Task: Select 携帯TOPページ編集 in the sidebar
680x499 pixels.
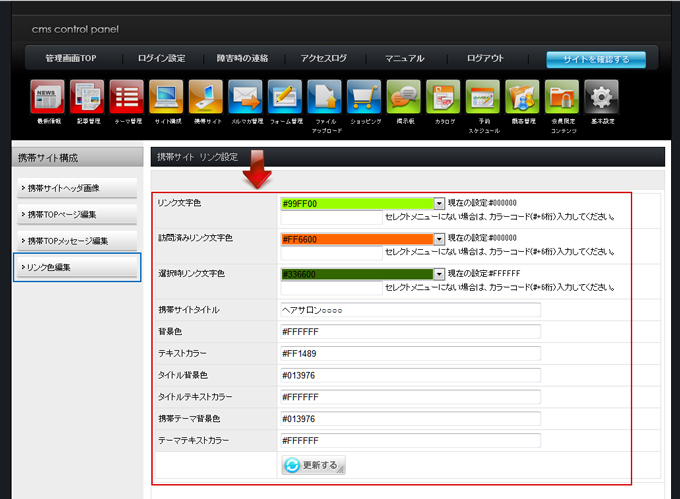Action: 77,214
